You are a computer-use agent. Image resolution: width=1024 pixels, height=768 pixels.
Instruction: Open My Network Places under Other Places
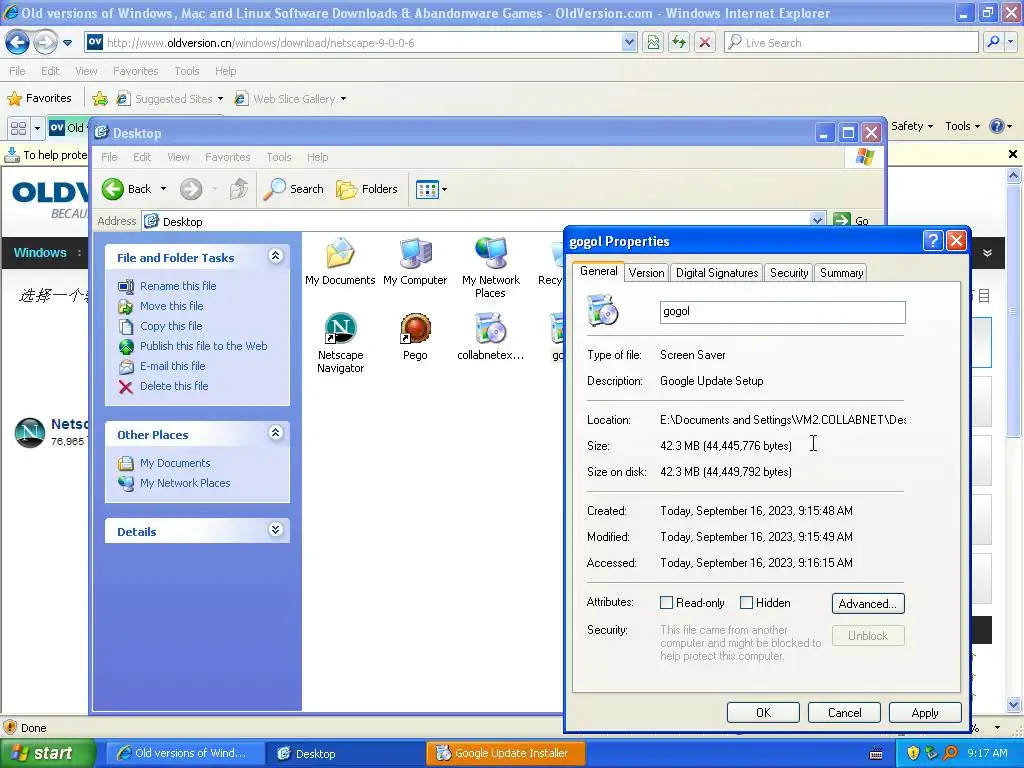(185, 483)
